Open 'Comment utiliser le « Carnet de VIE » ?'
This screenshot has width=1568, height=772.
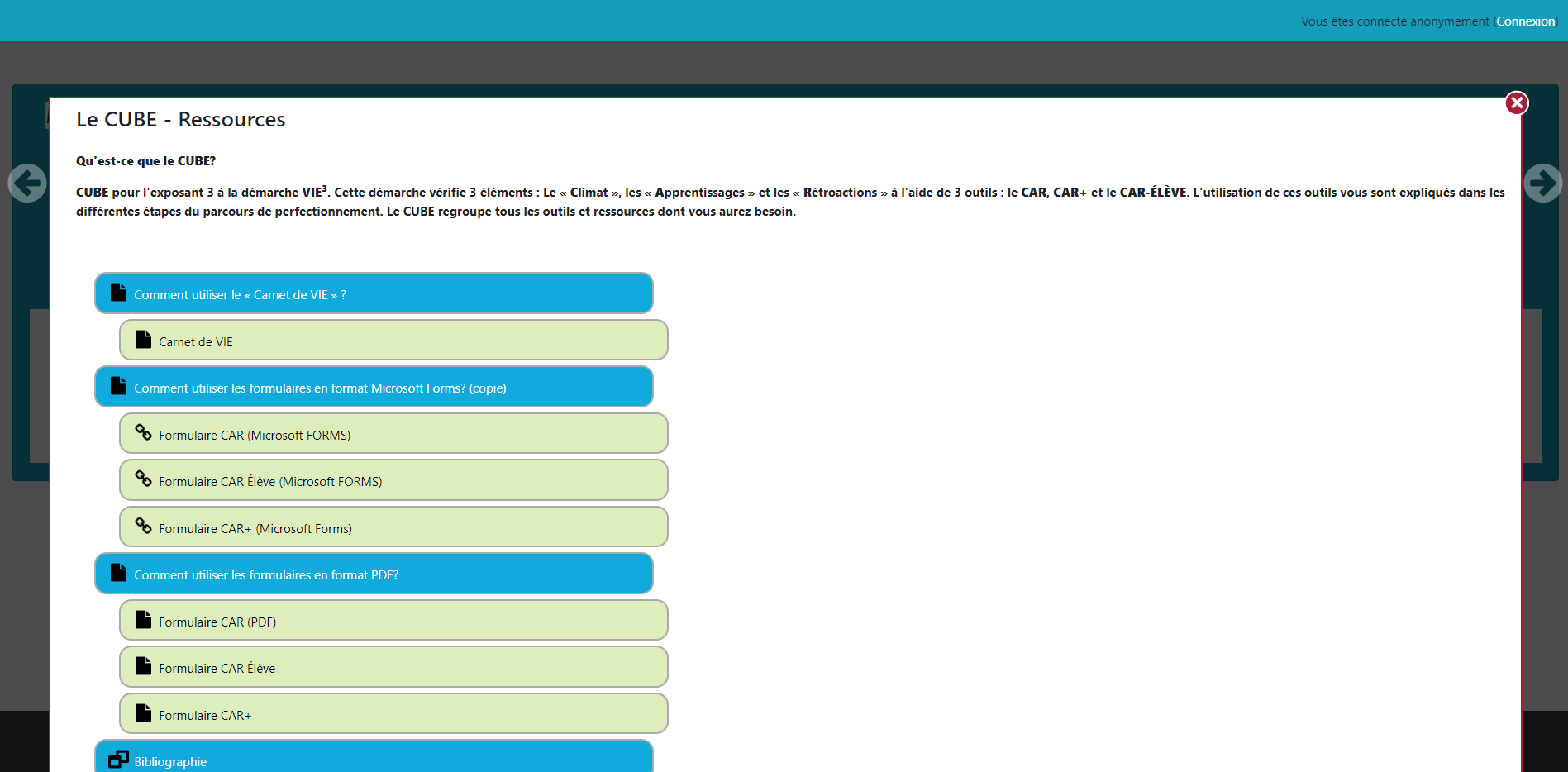[374, 293]
